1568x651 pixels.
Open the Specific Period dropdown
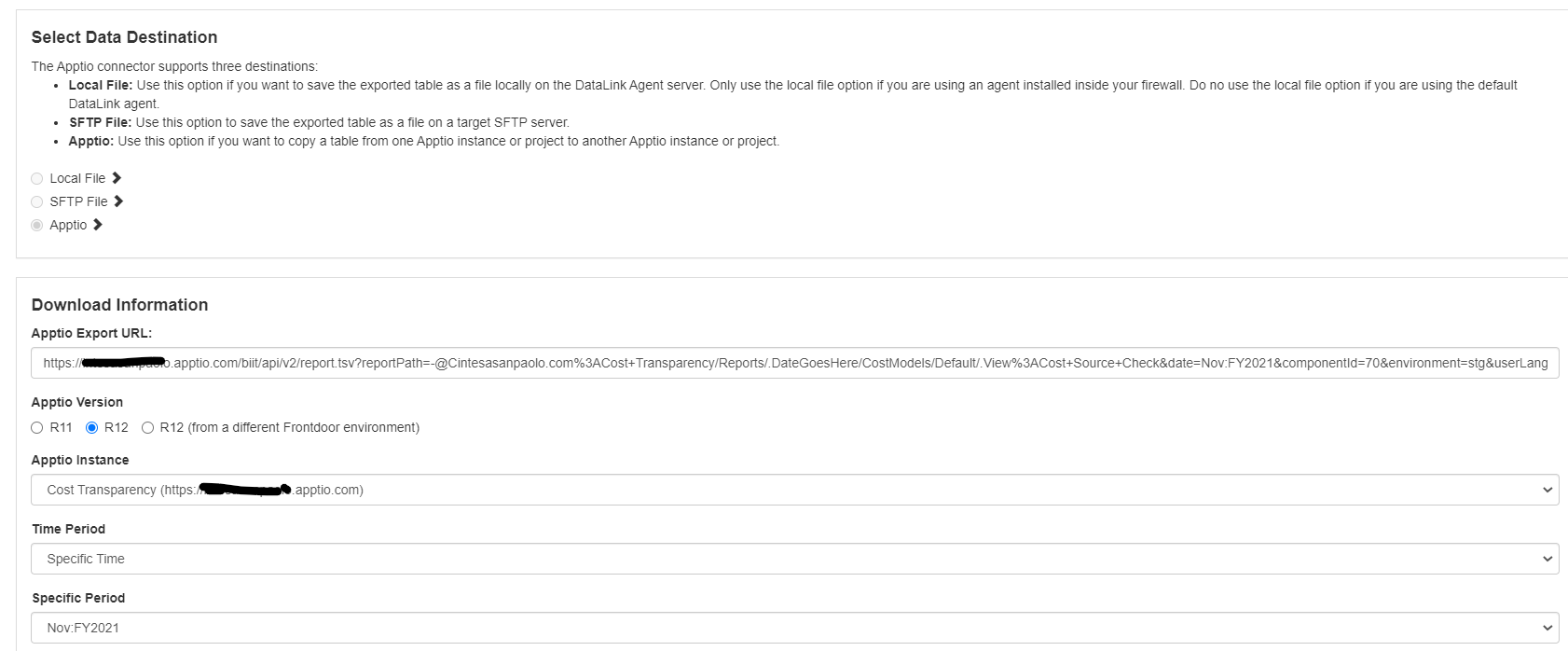[x=794, y=628]
